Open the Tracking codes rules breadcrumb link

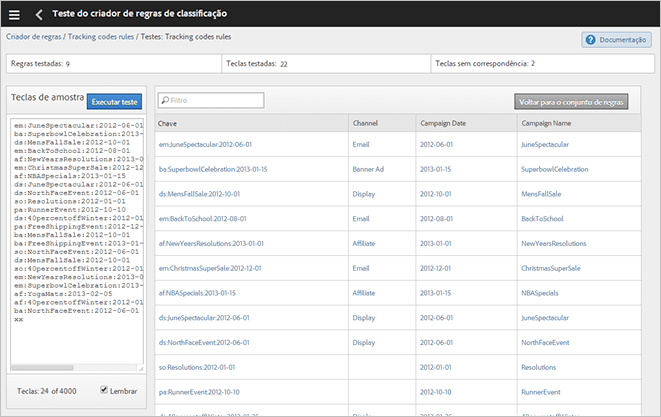(x=101, y=37)
